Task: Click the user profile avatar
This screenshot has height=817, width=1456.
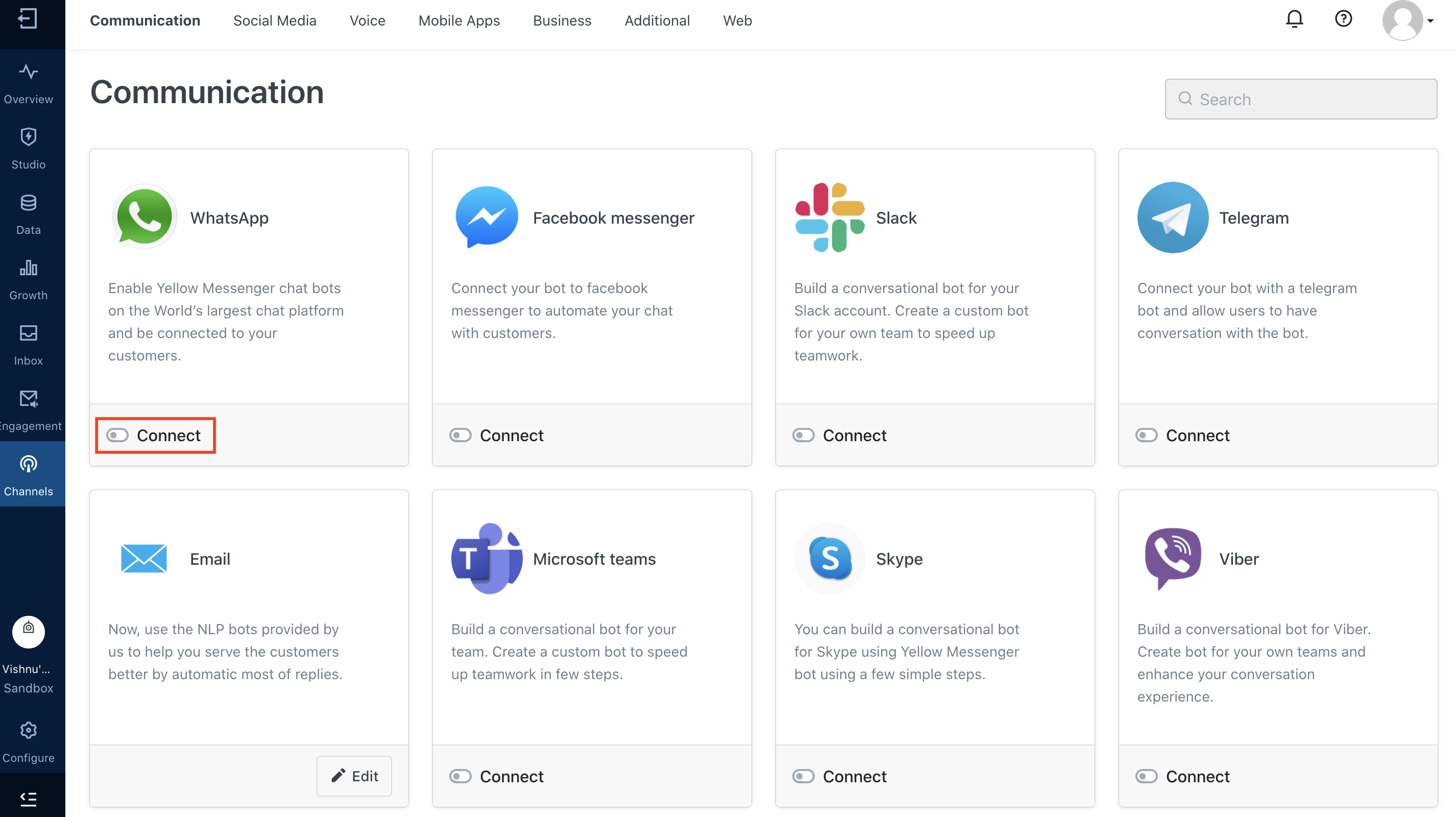Action: coord(1402,20)
